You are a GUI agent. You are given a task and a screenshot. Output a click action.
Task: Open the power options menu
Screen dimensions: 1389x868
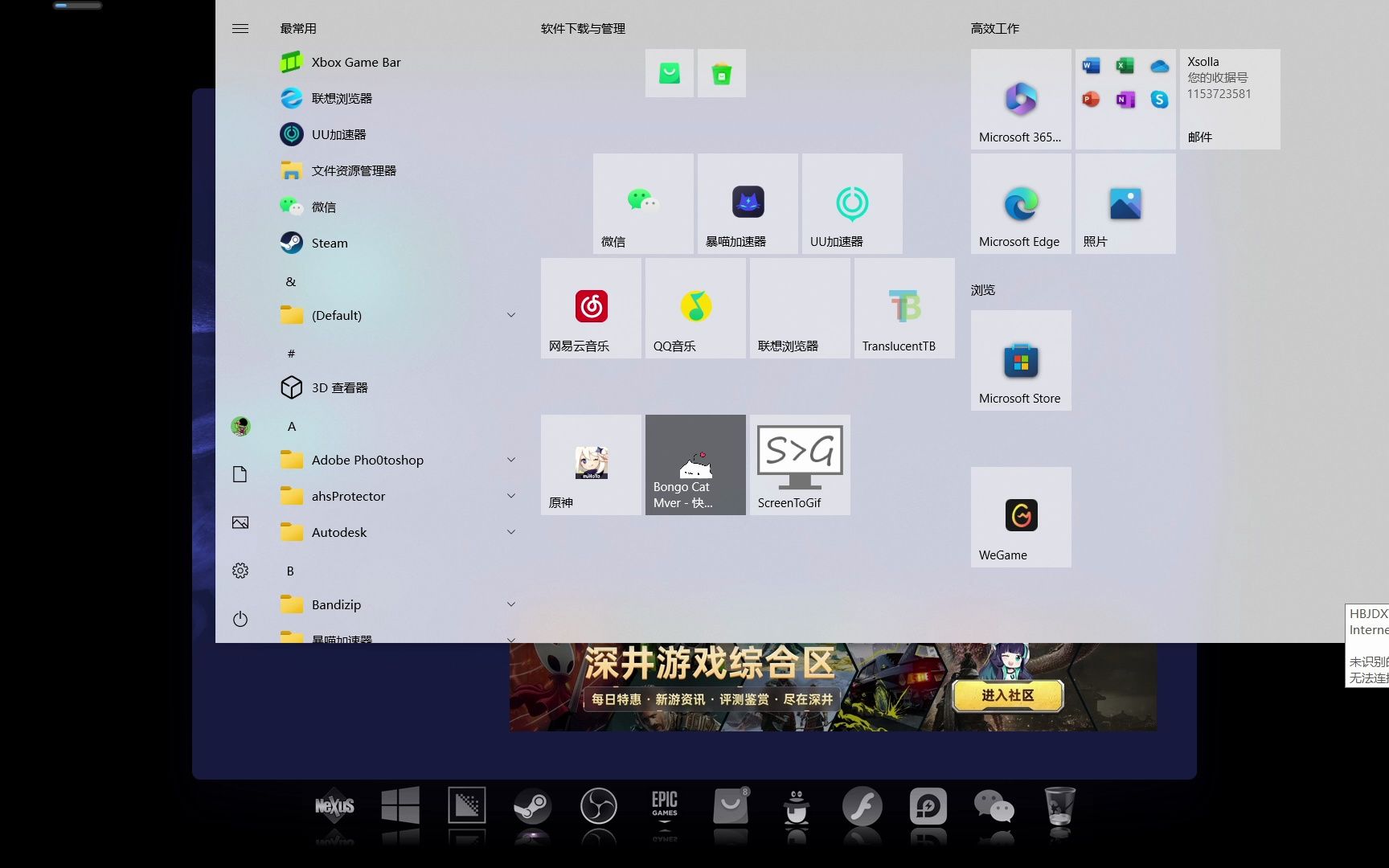tap(240, 619)
